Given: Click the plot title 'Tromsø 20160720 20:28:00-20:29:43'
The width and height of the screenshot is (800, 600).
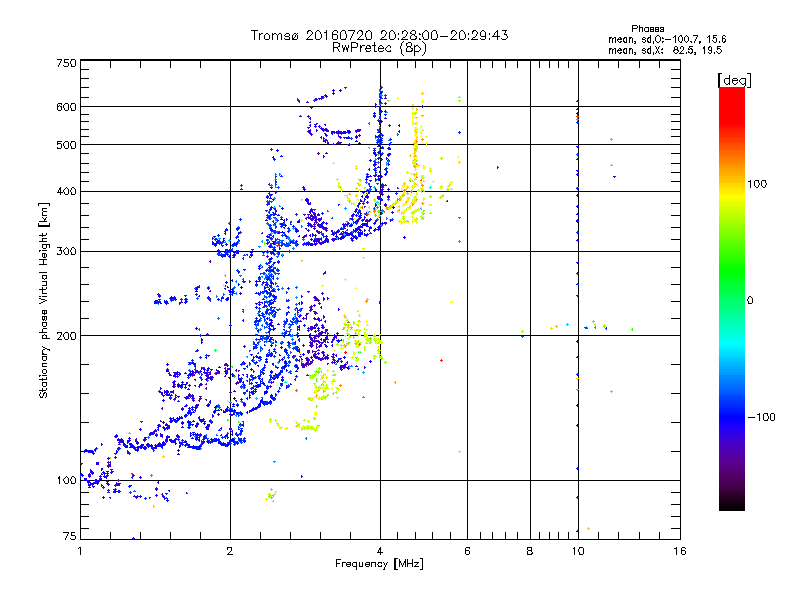Looking at the screenshot, I should tap(379, 35).
